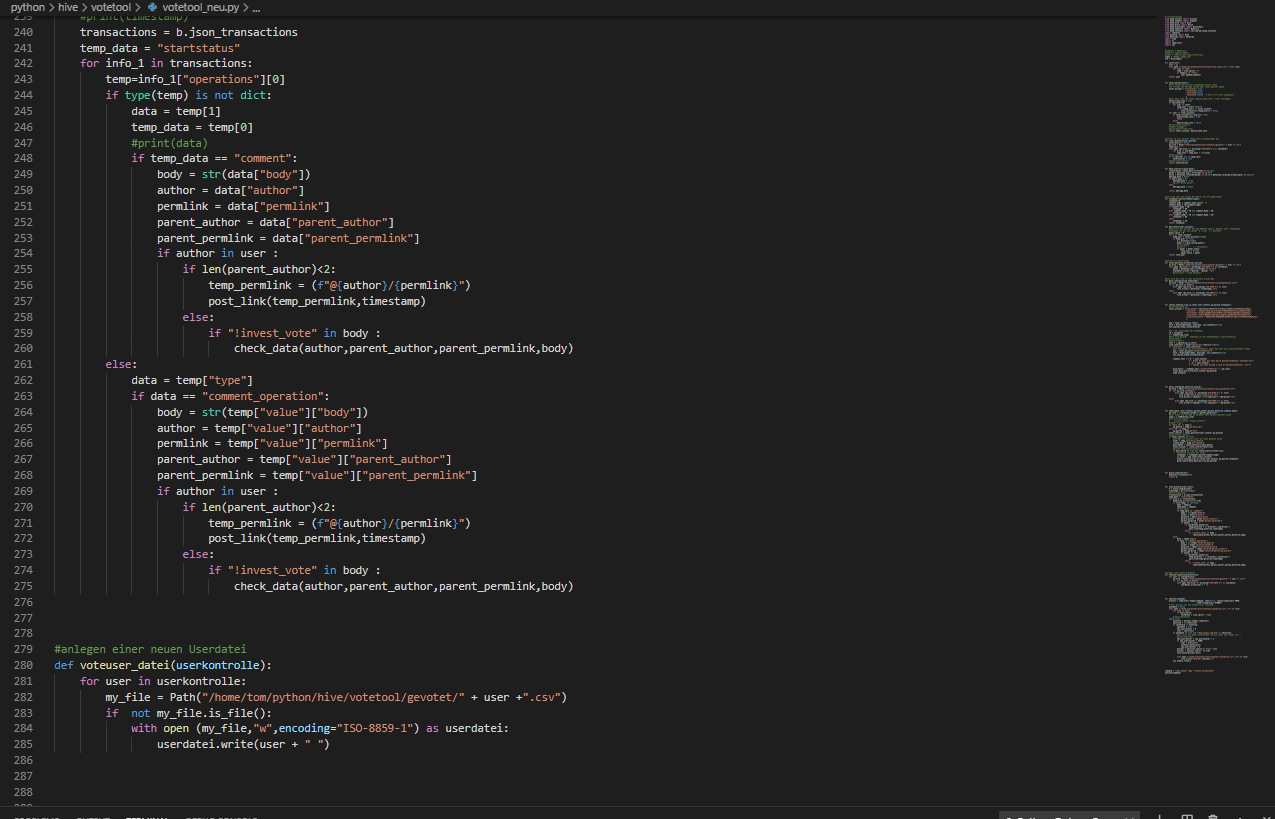Open the "python" breadcrumb folder

tap(28, 7)
